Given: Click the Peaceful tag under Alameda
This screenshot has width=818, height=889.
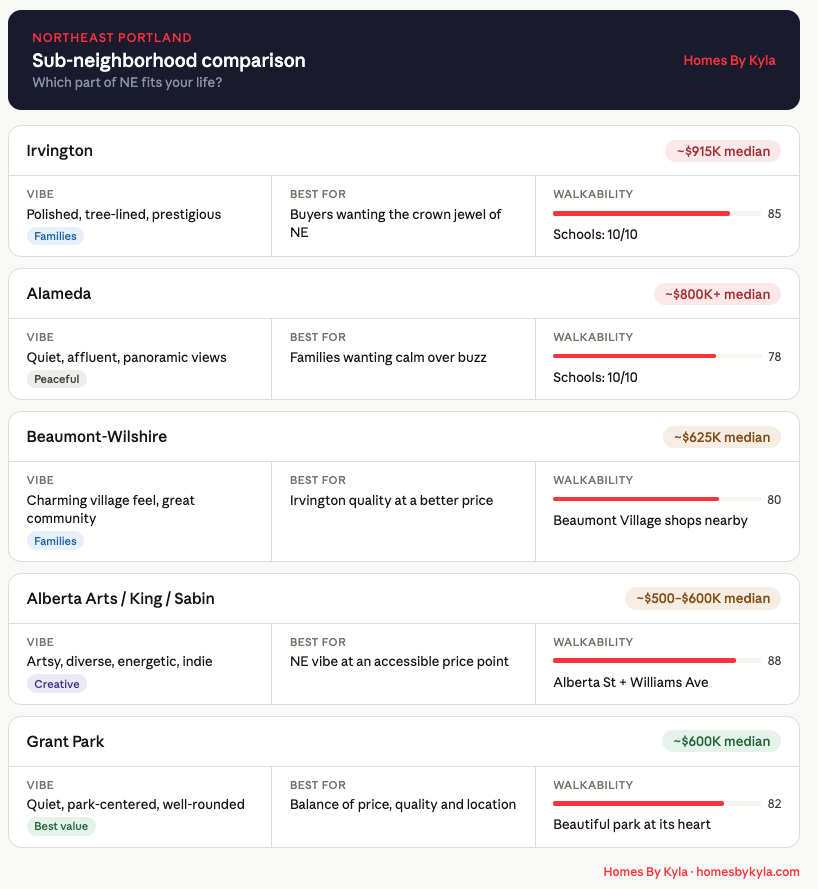Looking at the screenshot, I should [57, 379].
